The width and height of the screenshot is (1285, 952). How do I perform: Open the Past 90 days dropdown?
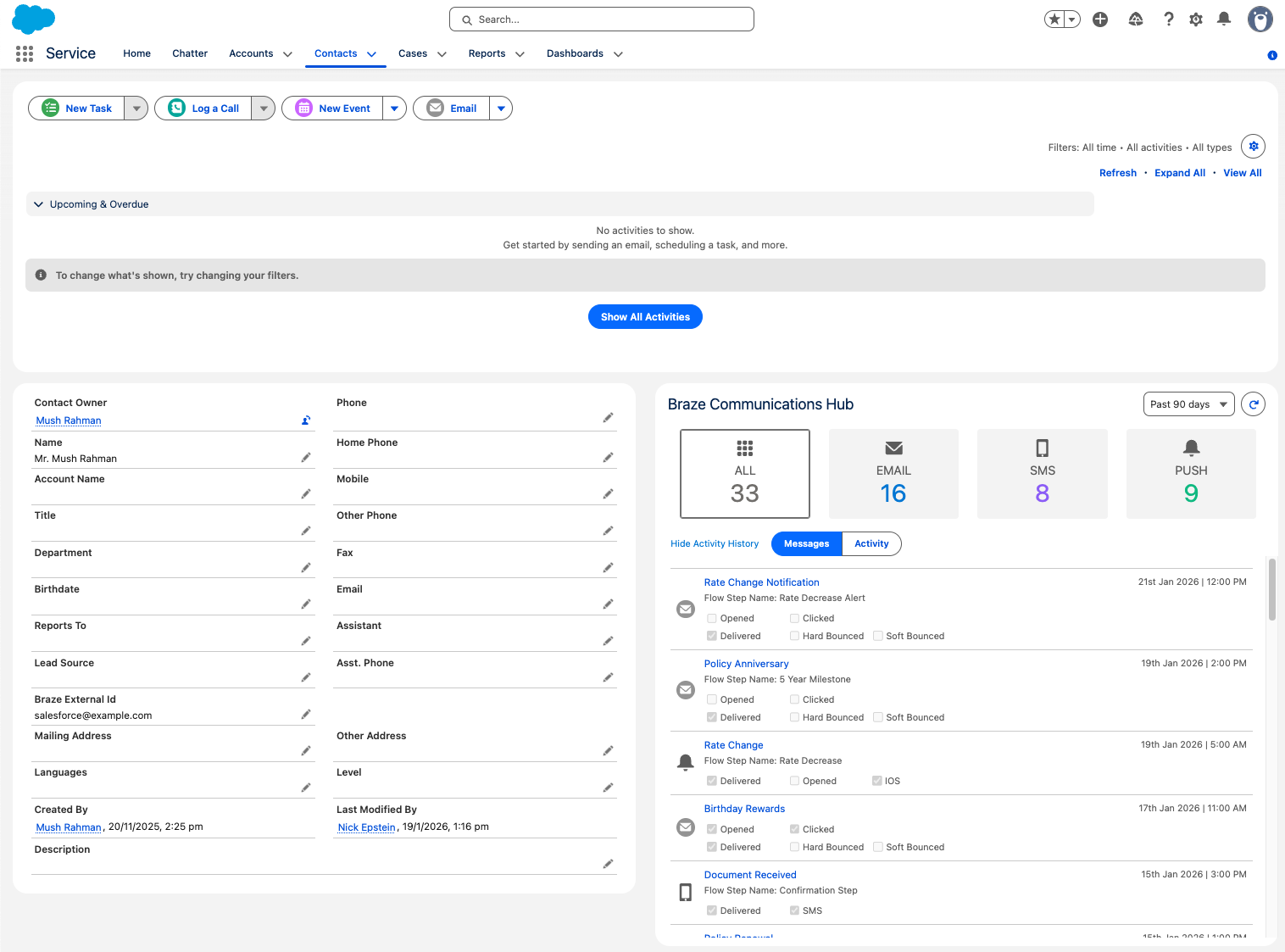tap(1188, 404)
